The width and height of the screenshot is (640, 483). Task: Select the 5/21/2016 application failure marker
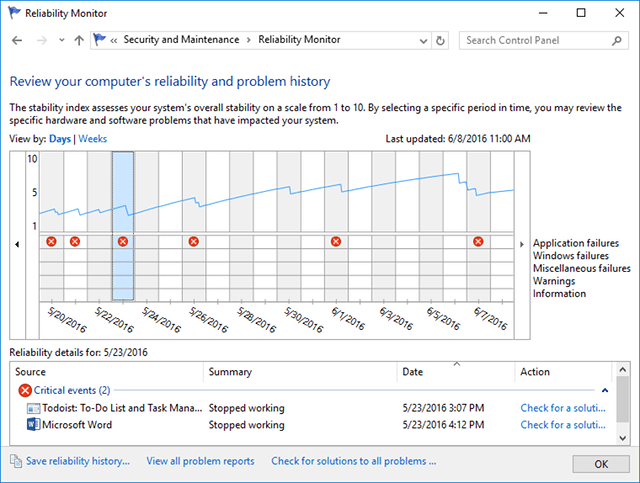coord(75,242)
